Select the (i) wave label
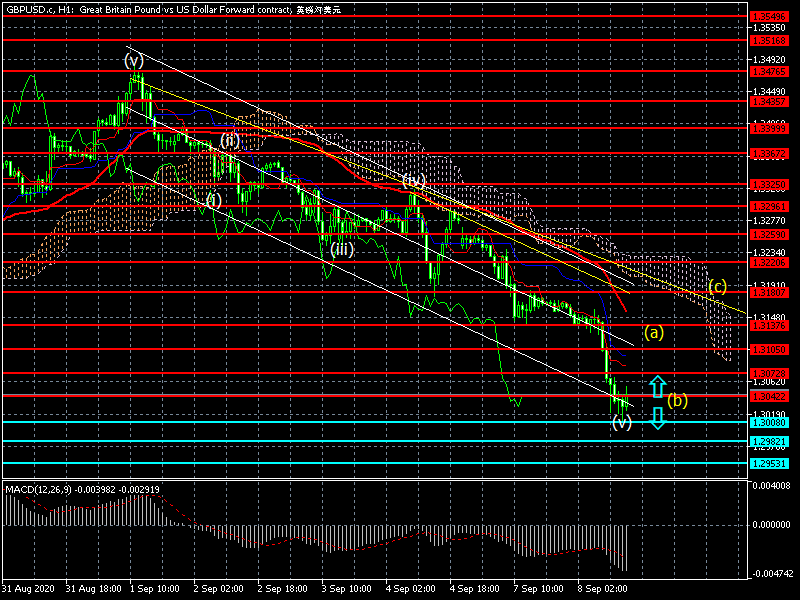 click(212, 199)
